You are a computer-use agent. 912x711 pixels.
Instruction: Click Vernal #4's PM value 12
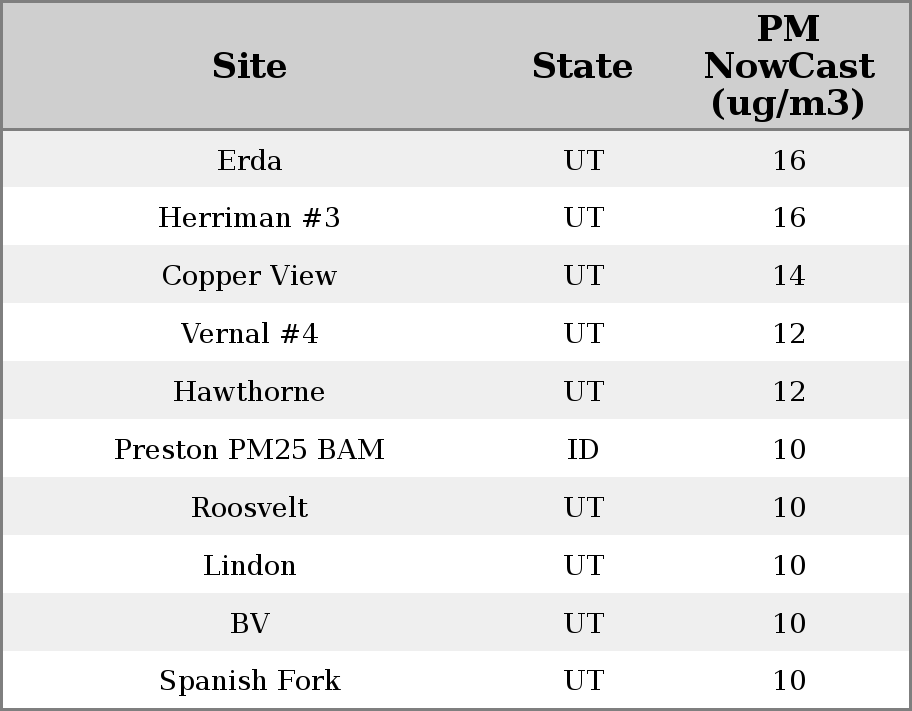pos(788,334)
